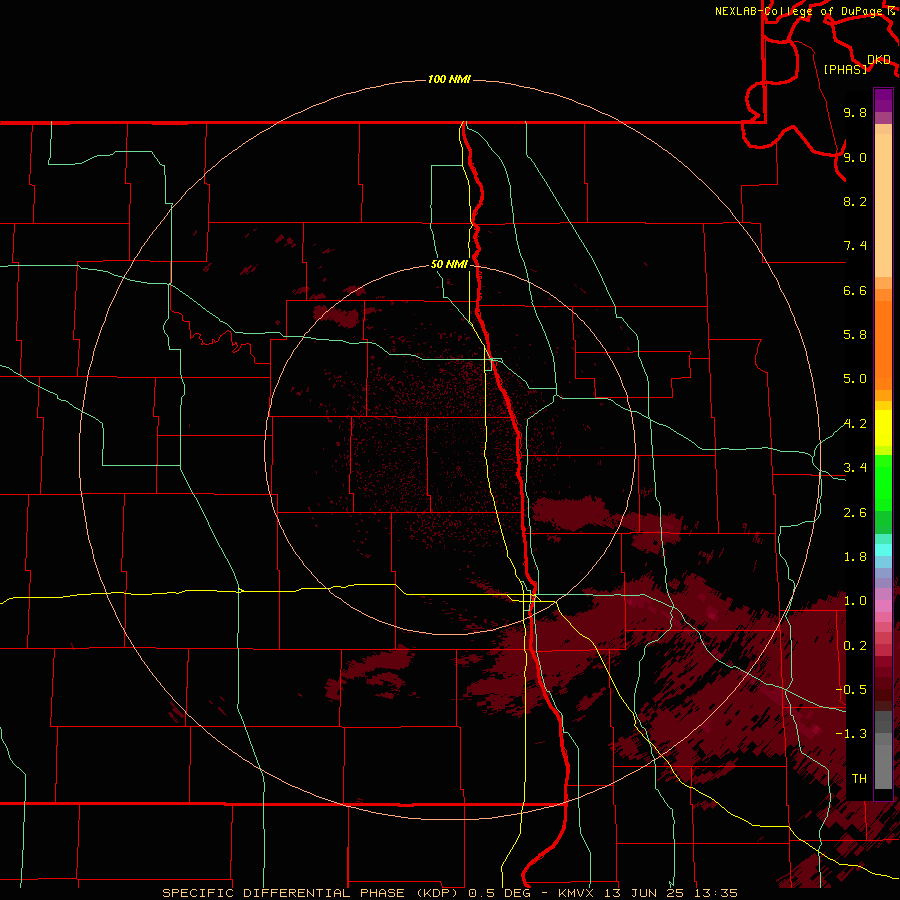Click the "1.8" color scale value
Image resolution: width=900 pixels, height=900 pixels.
[855, 557]
